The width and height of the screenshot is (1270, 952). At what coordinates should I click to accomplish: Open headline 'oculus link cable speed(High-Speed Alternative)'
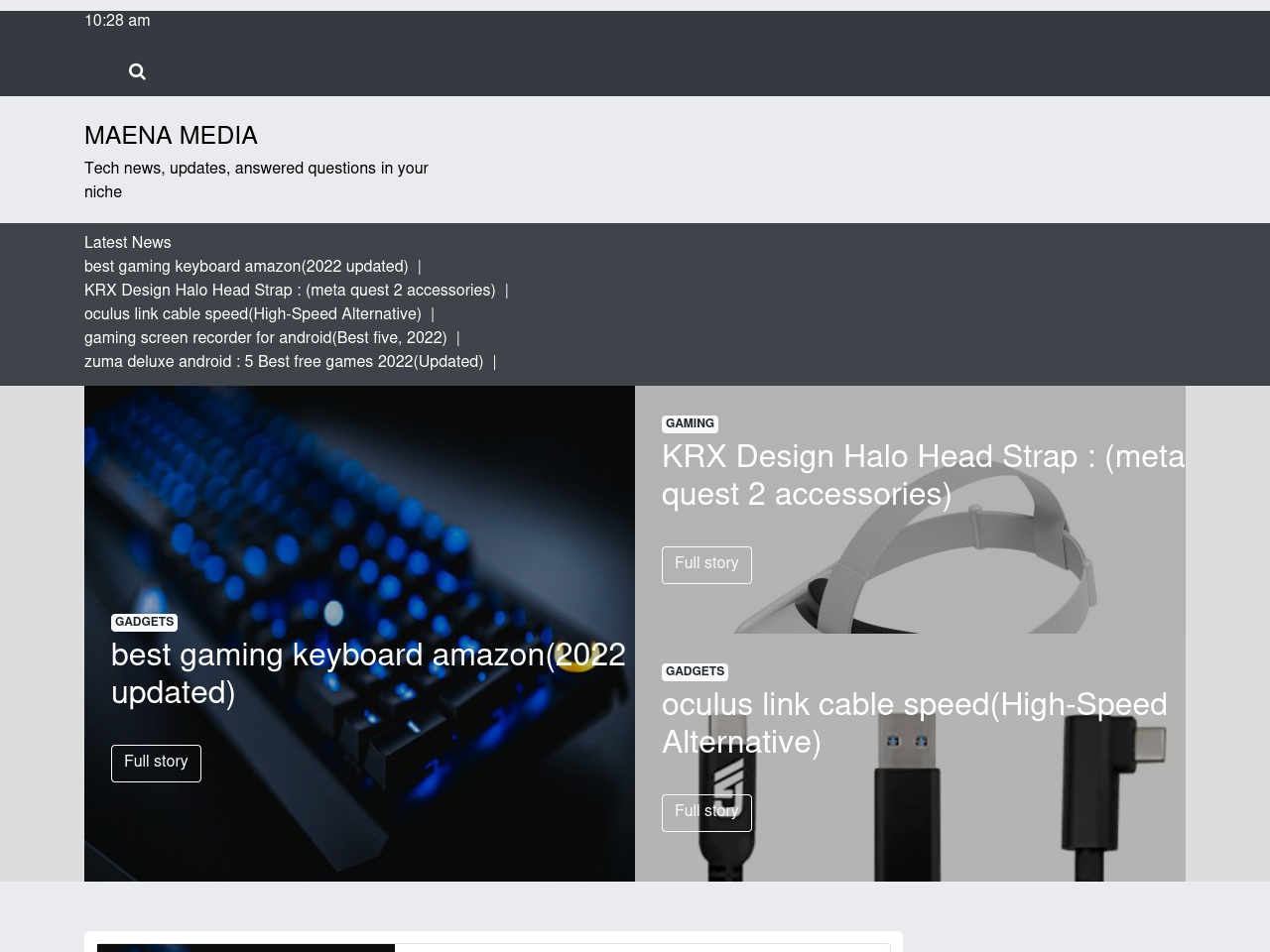pyautogui.click(x=915, y=724)
